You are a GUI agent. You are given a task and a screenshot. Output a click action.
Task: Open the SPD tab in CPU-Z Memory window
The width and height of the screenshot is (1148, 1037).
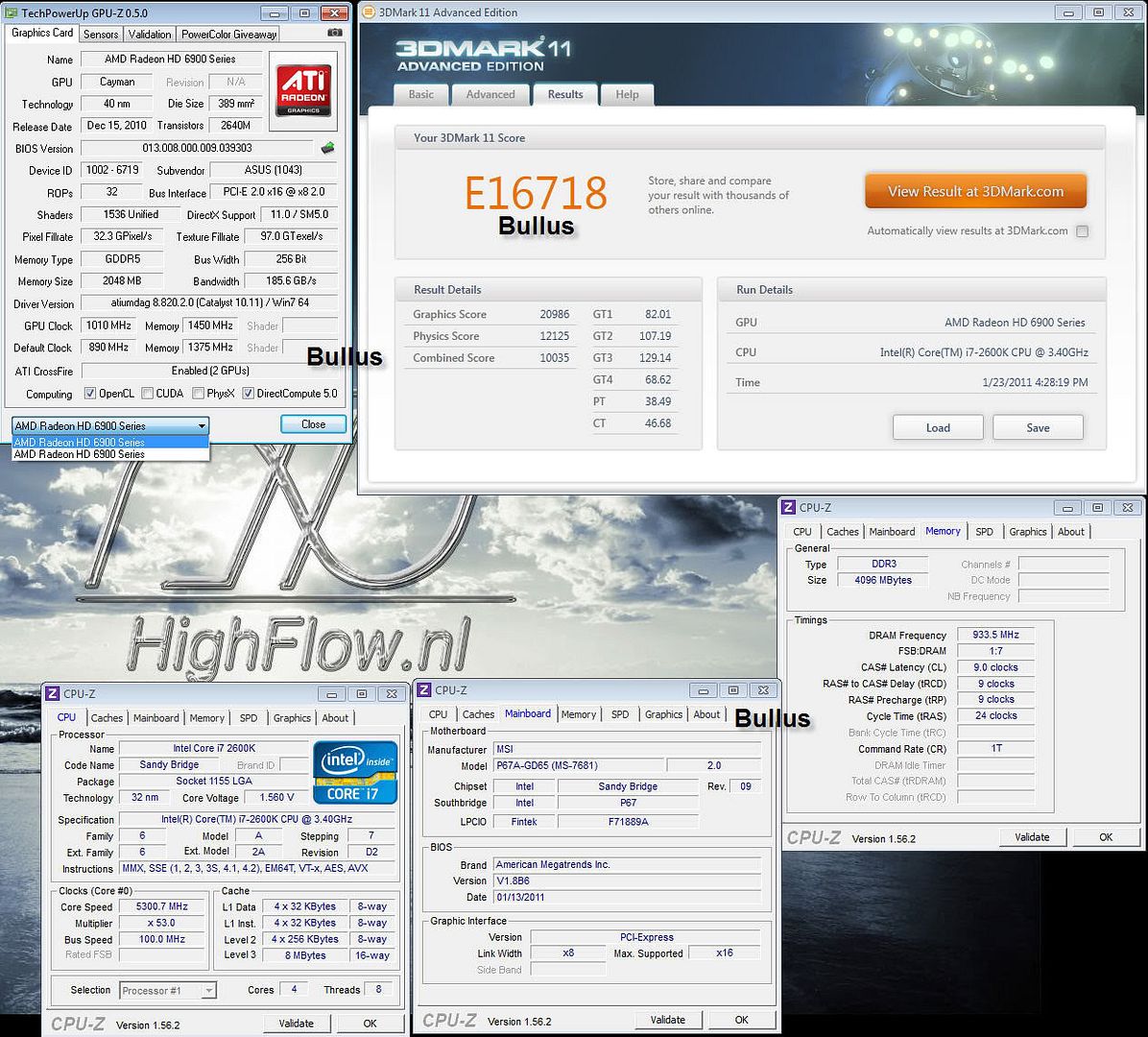tap(984, 532)
